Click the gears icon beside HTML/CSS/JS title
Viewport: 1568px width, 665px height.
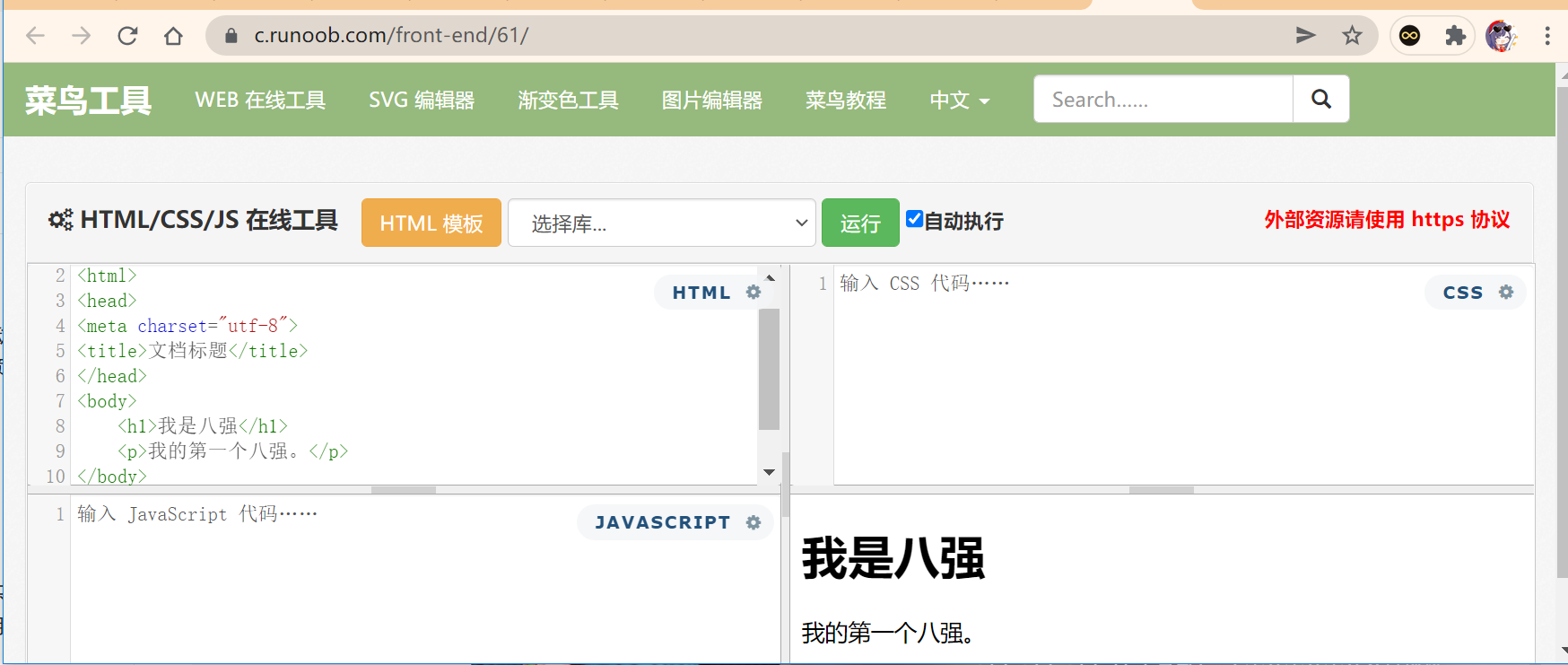click(x=60, y=220)
